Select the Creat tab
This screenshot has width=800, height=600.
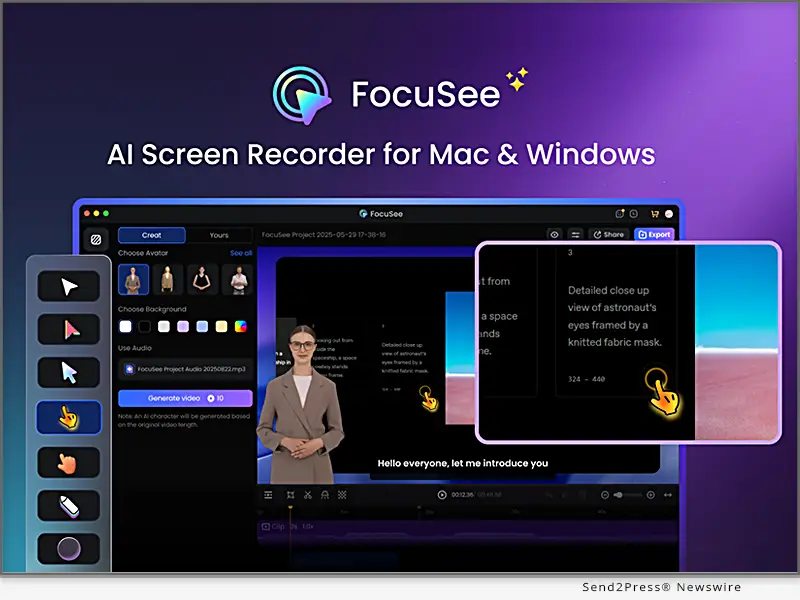click(151, 235)
